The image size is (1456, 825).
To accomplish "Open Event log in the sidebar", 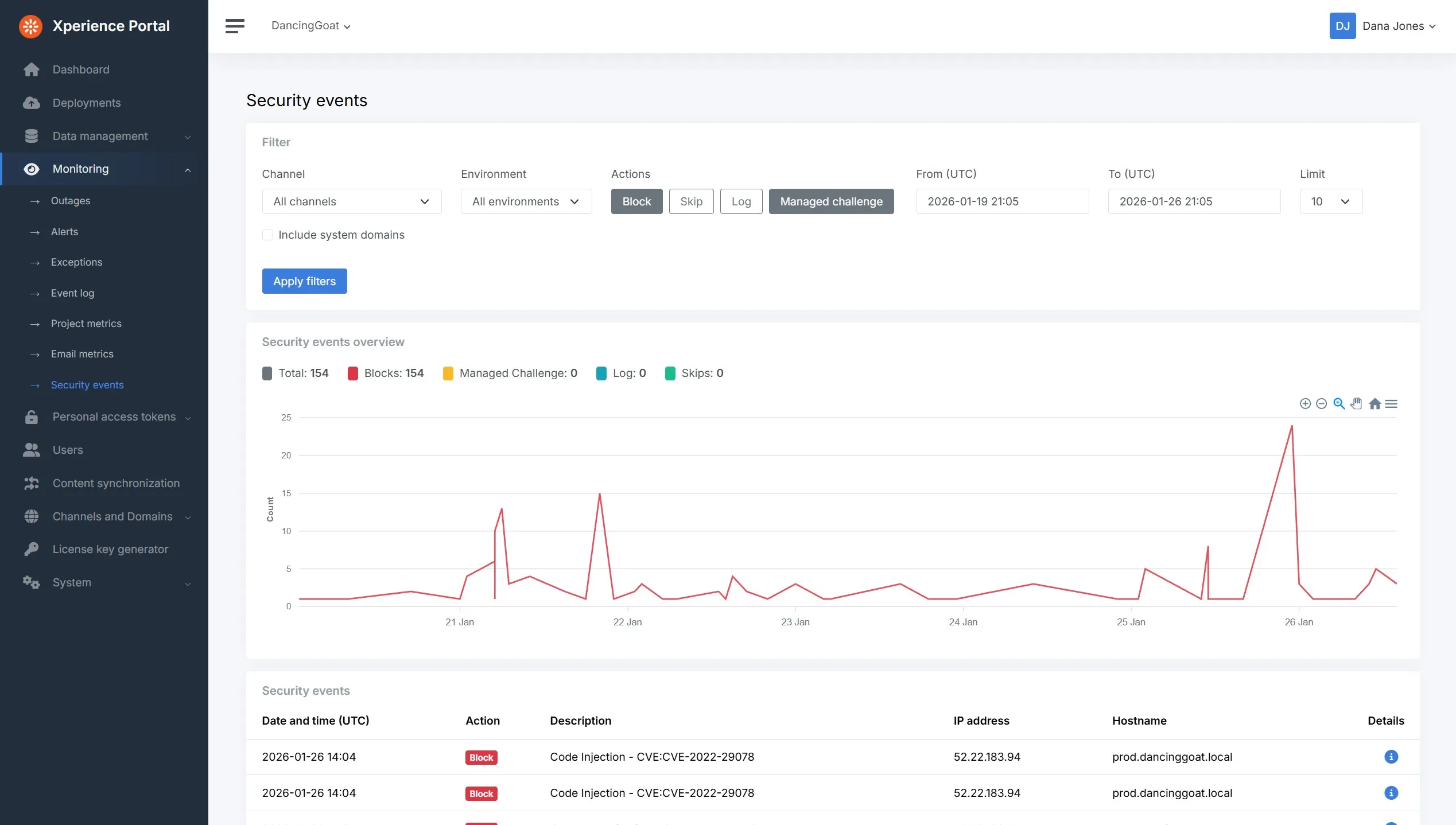I will 72,293.
